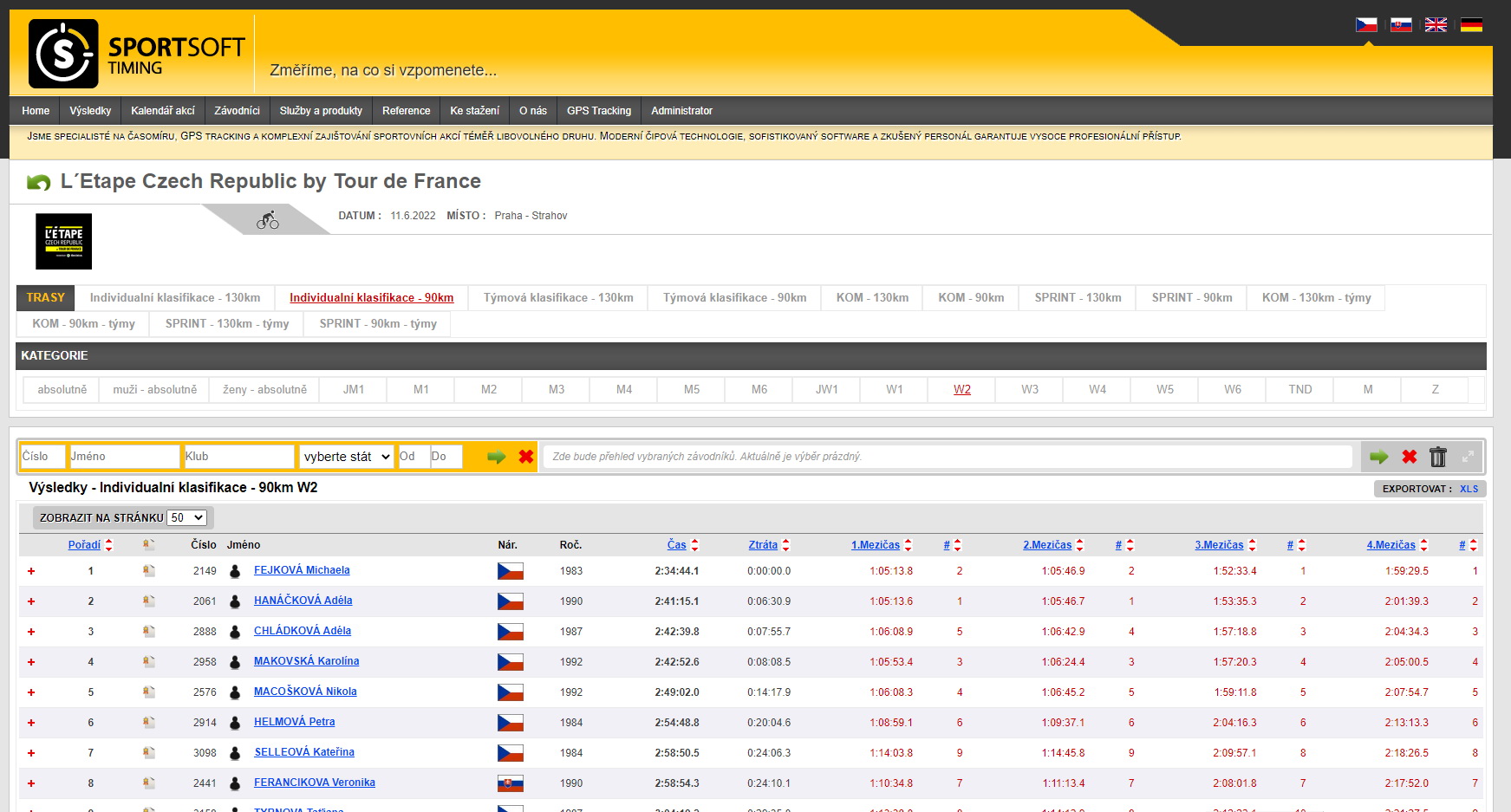The image size is (1511, 812).
Task: Click the Jméno filter input field
Action: point(124,457)
